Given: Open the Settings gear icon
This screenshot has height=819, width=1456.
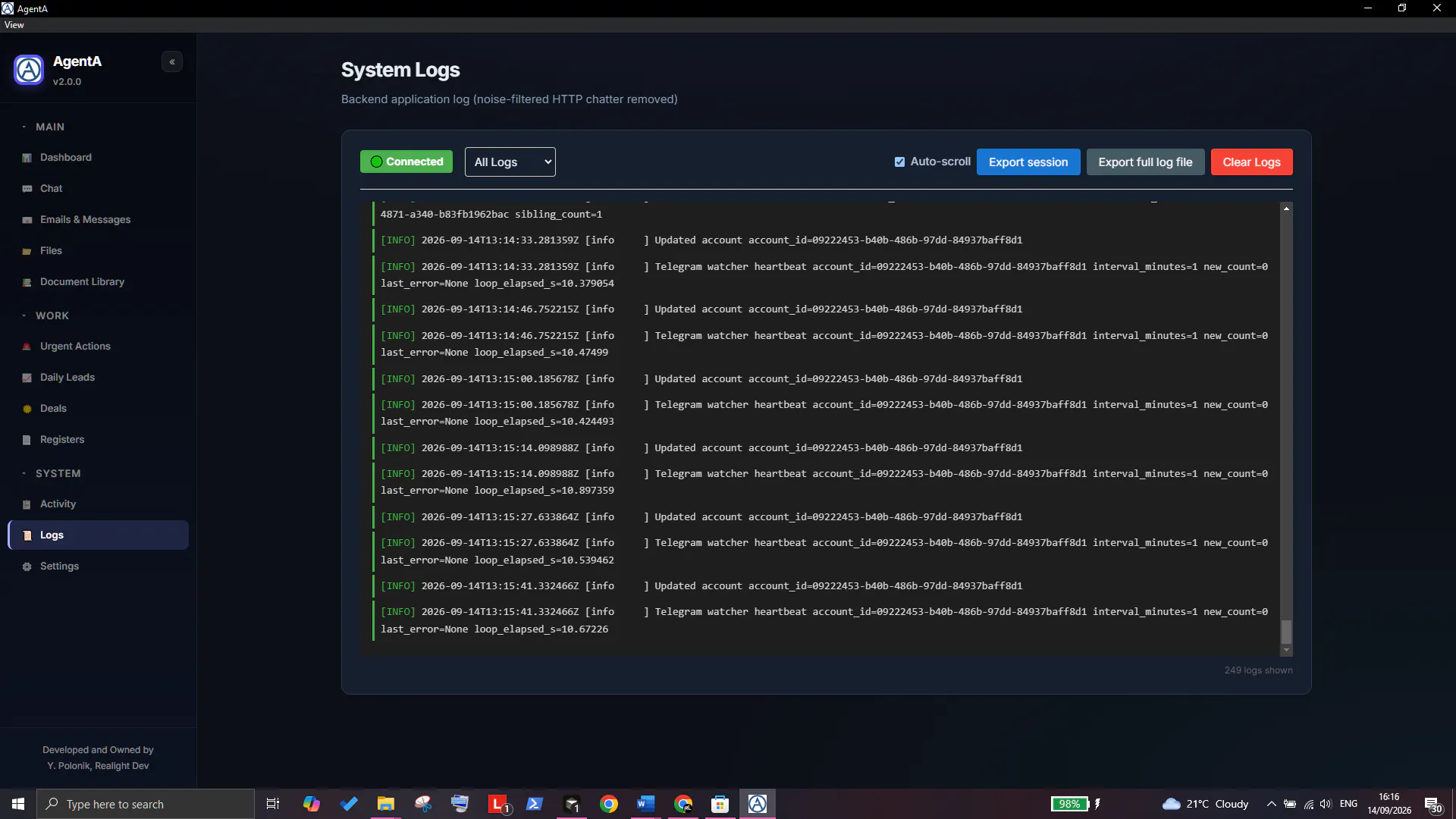Looking at the screenshot, I should pyautogui.click(x=27, y=566).
